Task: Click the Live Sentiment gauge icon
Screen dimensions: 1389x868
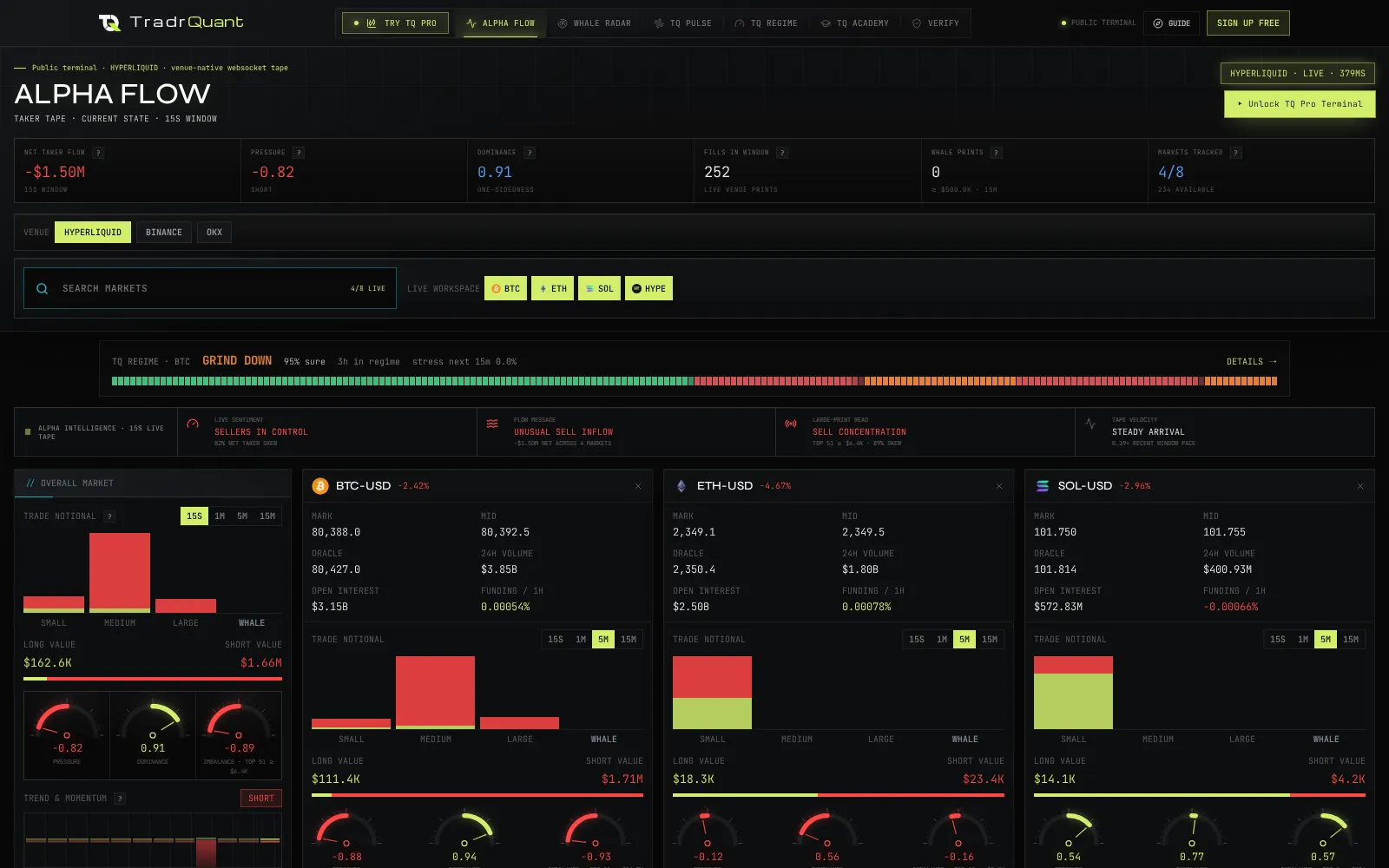Action: point(193,424)
